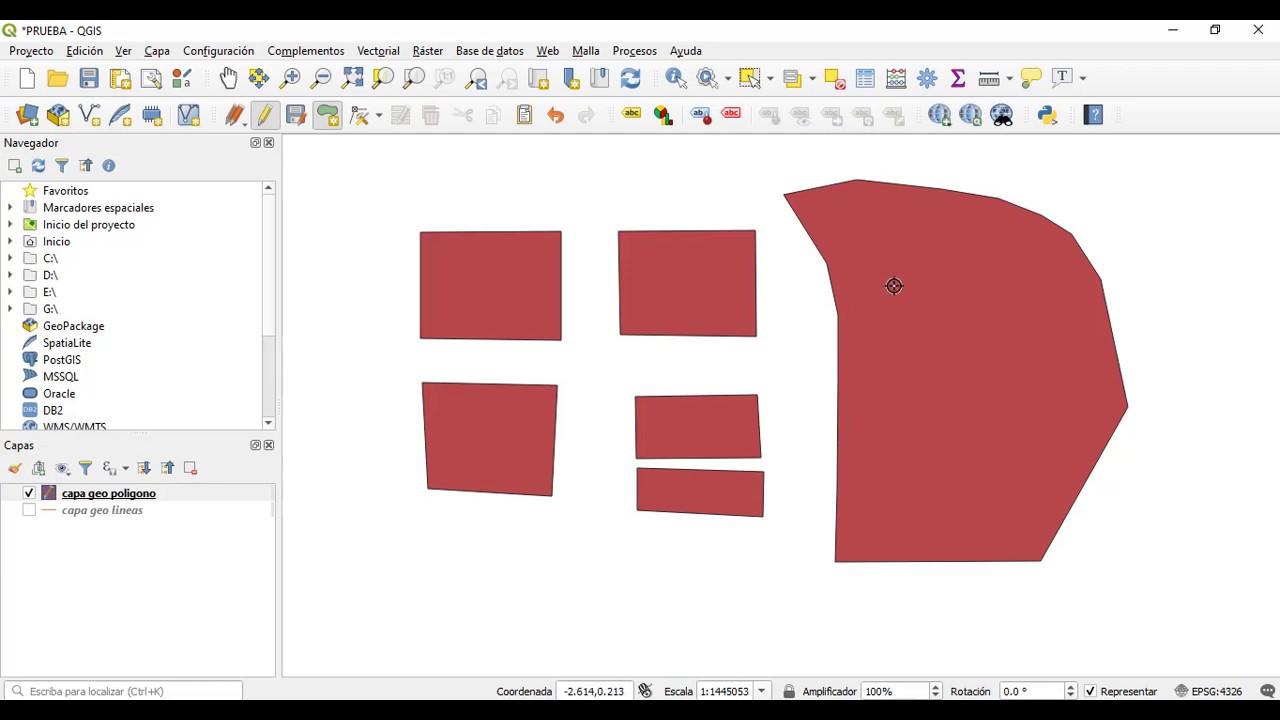
Task: Expand the D:\ drive node
Action: point(10,275)
